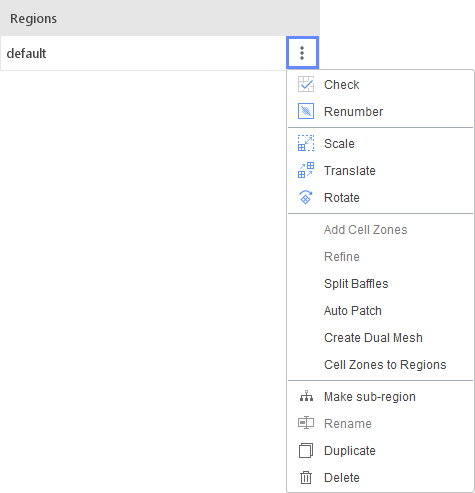This screenshot has width=475, height=493.
Task: Click the Duplicate copy icon
Action: pyautogui.click(x=306, y=451)
